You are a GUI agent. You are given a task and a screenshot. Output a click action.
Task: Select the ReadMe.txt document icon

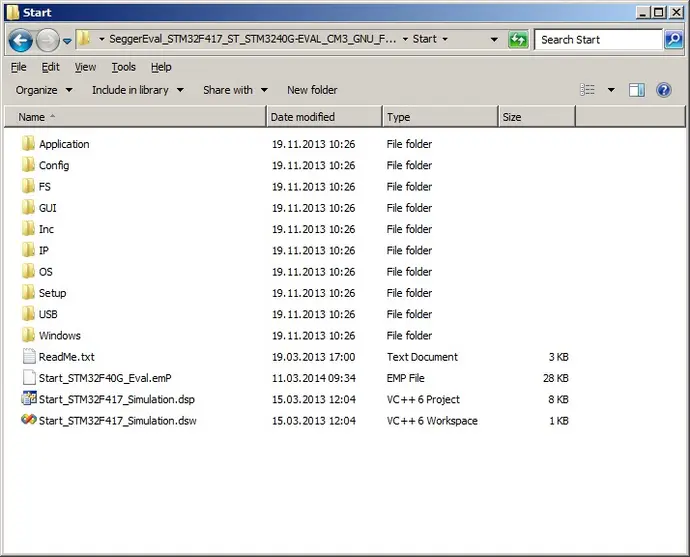pos(28,357)
